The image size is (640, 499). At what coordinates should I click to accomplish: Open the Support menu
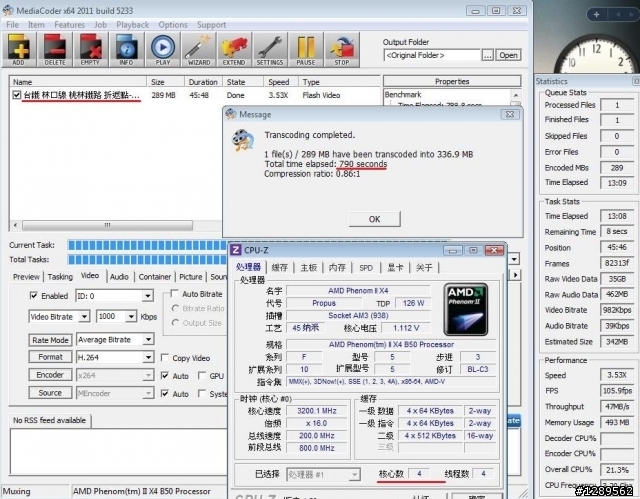tap(211, 25)
